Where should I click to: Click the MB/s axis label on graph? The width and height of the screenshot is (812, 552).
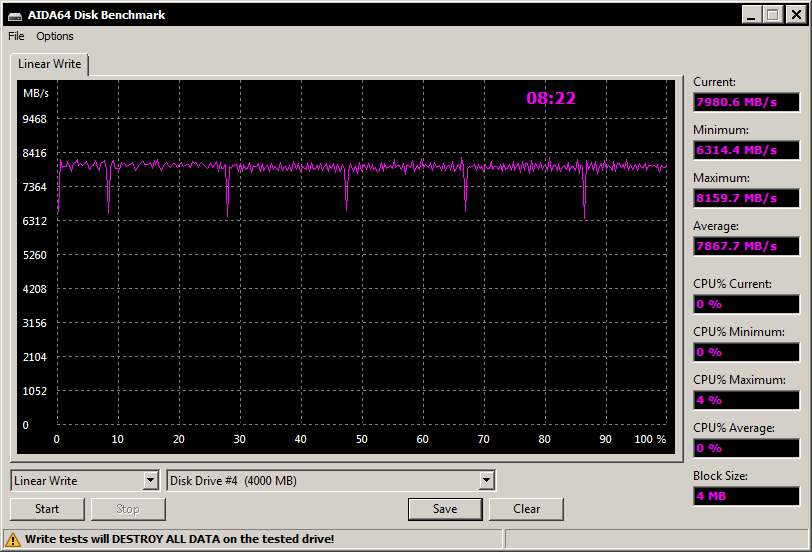[36, 93]
